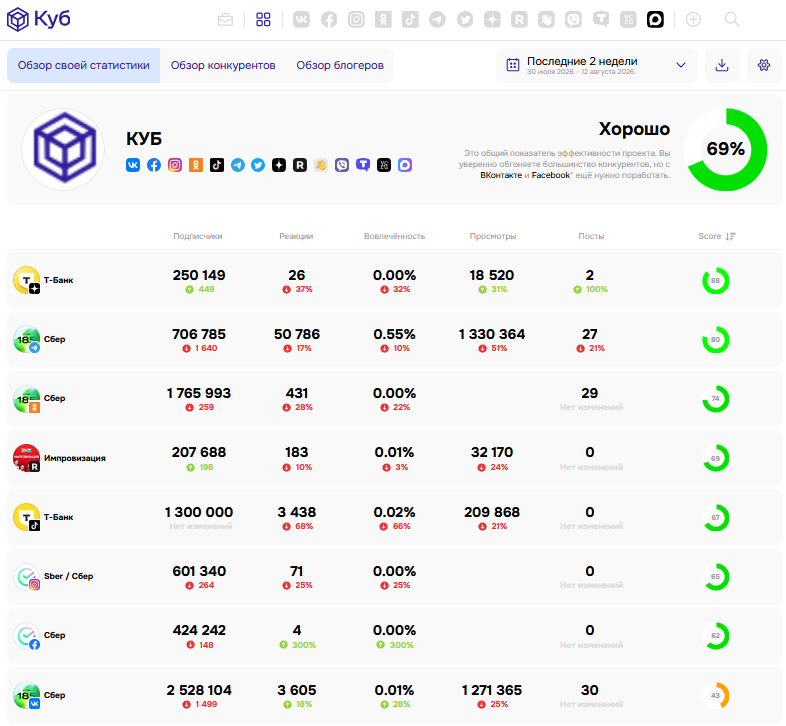Switch to Обзор своей статистики tab

[84, 65]
